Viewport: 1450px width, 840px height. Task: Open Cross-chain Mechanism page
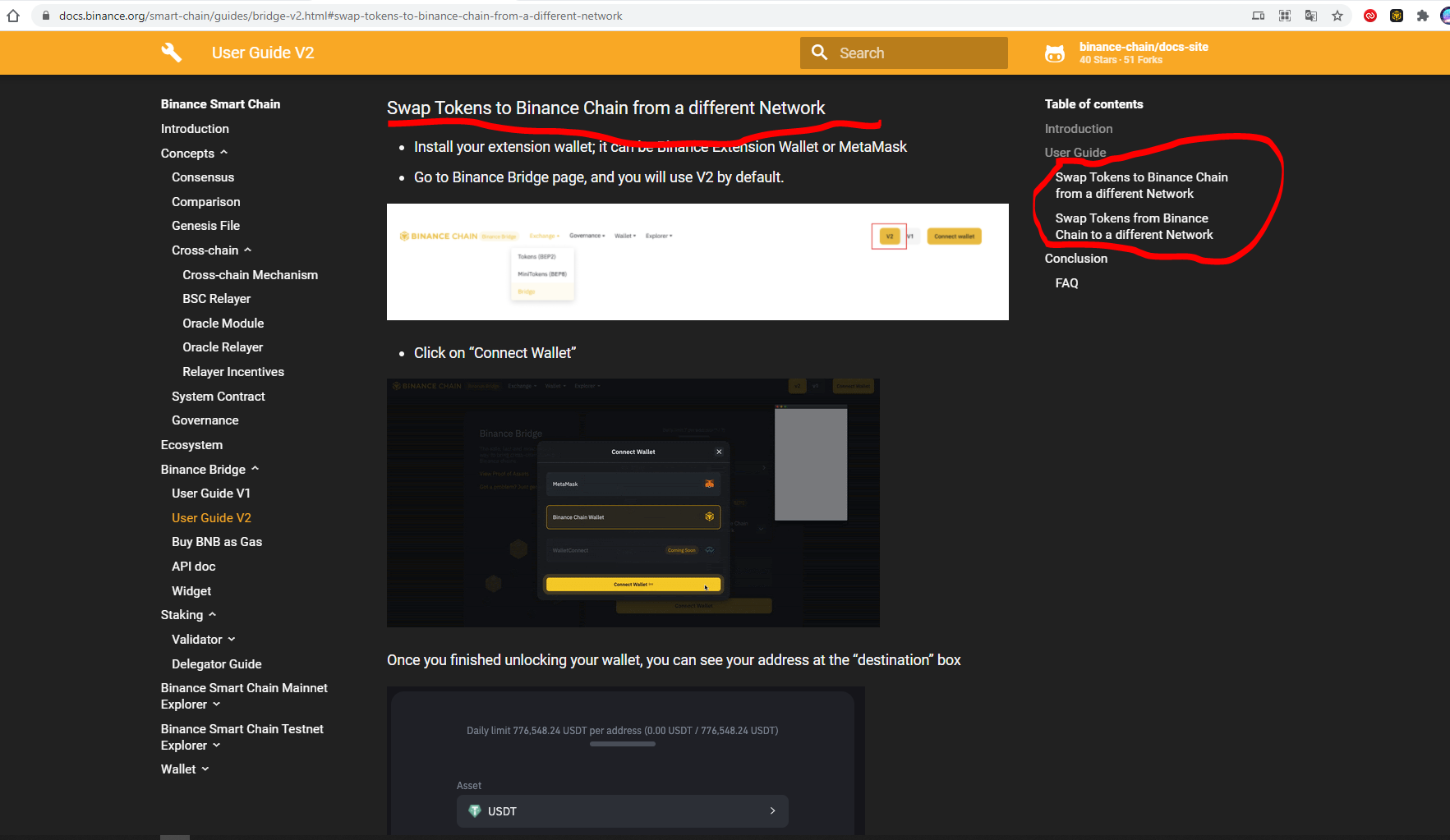click(251, 275)
